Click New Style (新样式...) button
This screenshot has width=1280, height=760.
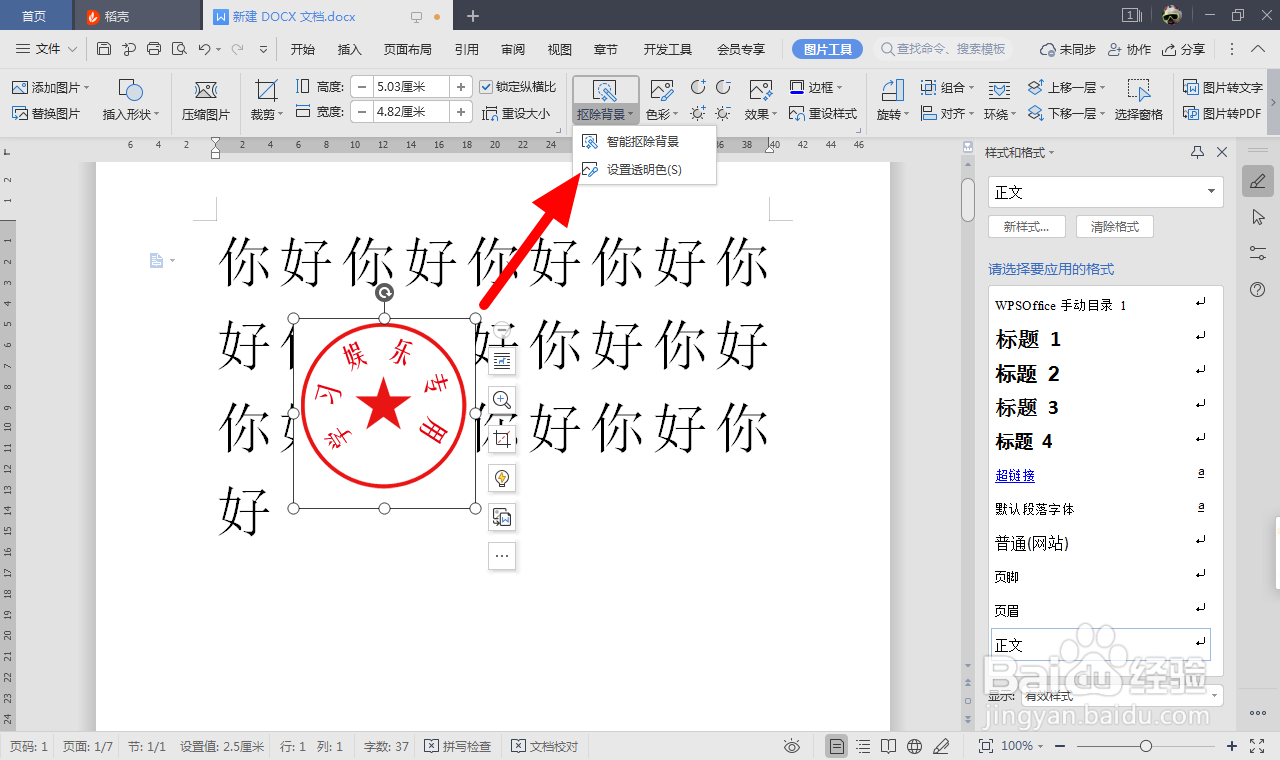click(1027, 227)
